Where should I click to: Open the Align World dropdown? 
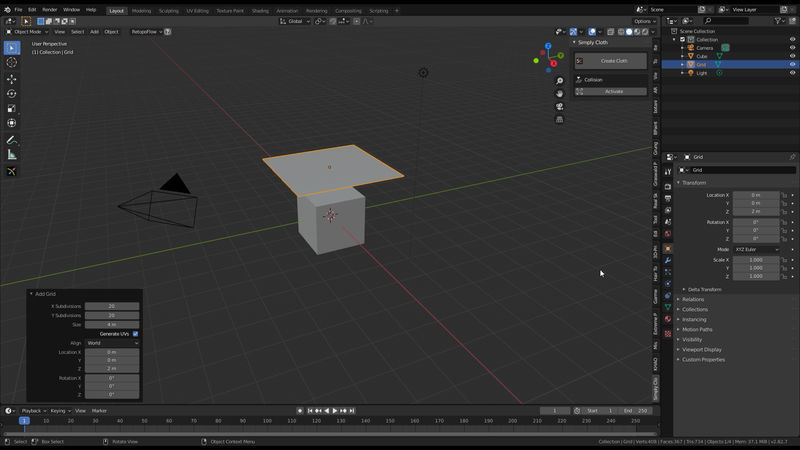click(x=112, y=343)
